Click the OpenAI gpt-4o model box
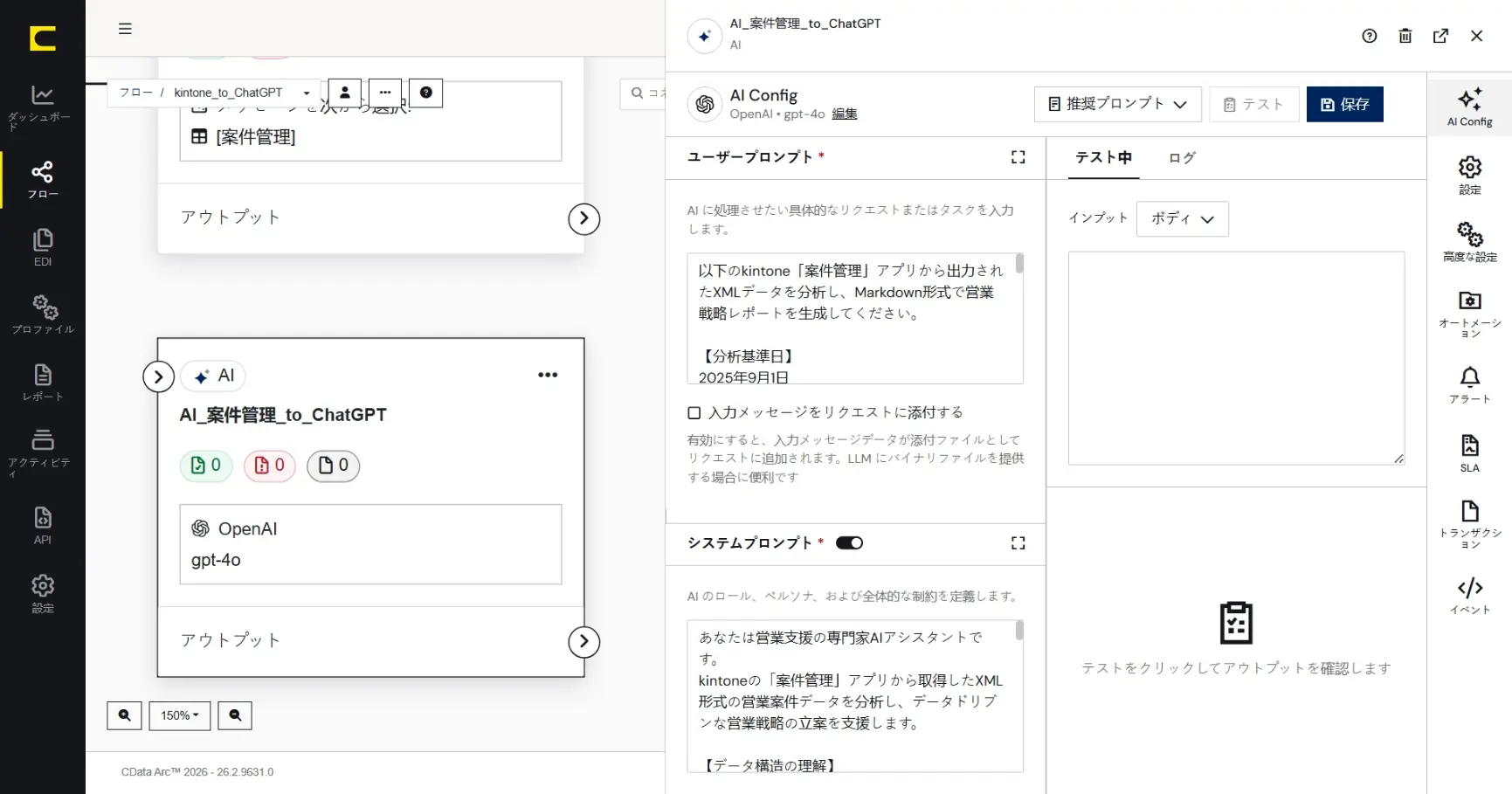This screenshot has height=794, width=1512. [x=370, y=544]
